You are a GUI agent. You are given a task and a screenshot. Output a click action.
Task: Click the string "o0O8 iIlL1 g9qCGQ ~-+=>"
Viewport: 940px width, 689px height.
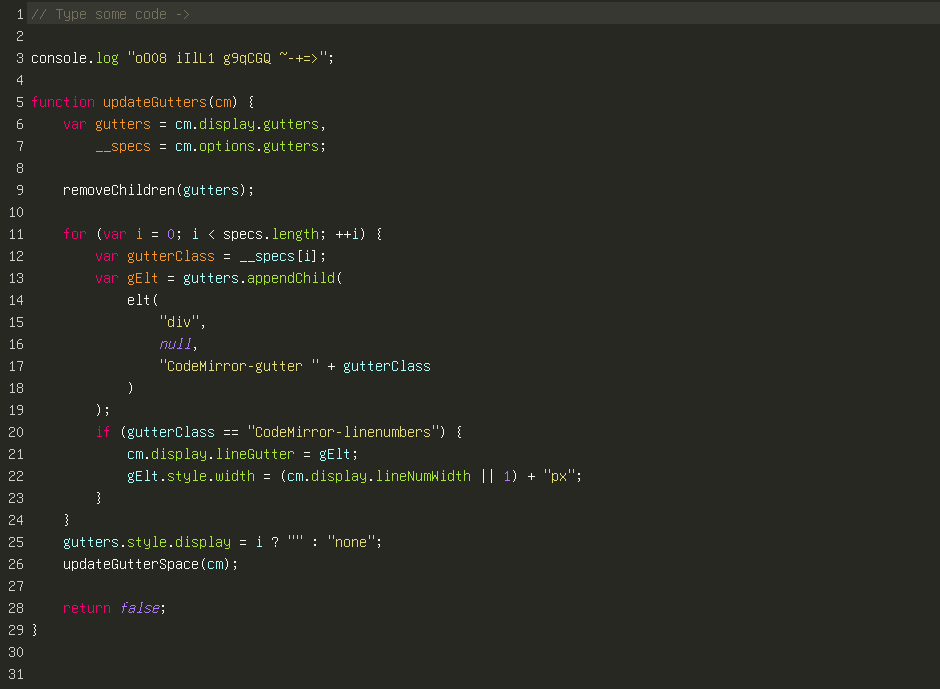pyautogui.click(x=227, y=58)
